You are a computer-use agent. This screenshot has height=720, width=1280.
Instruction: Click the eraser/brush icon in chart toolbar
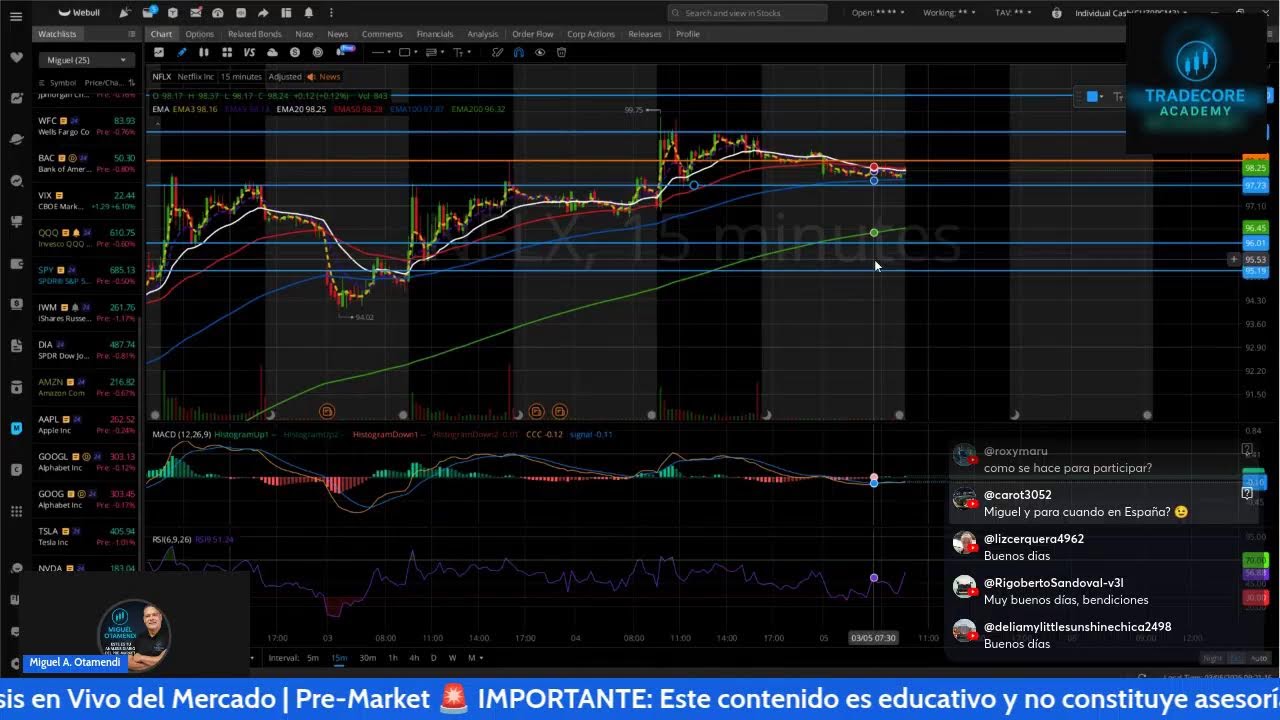[x=496, y=52]
